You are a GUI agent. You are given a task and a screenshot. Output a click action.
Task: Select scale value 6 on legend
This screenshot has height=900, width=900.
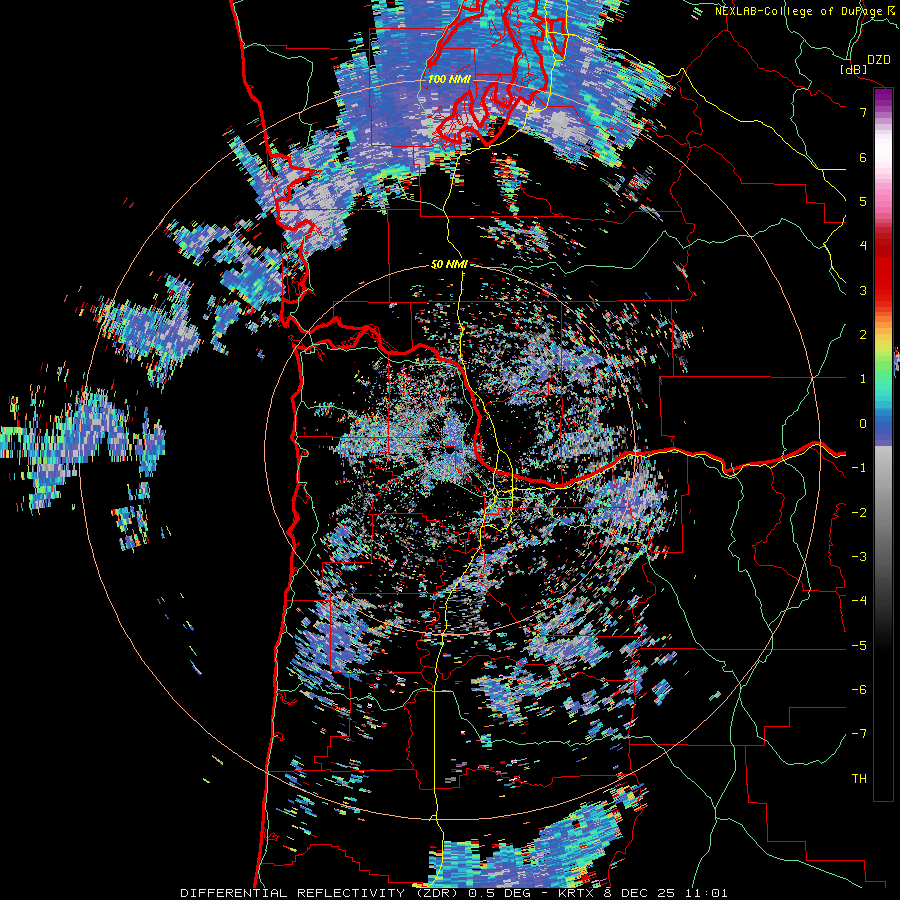[x=863, y=157]
